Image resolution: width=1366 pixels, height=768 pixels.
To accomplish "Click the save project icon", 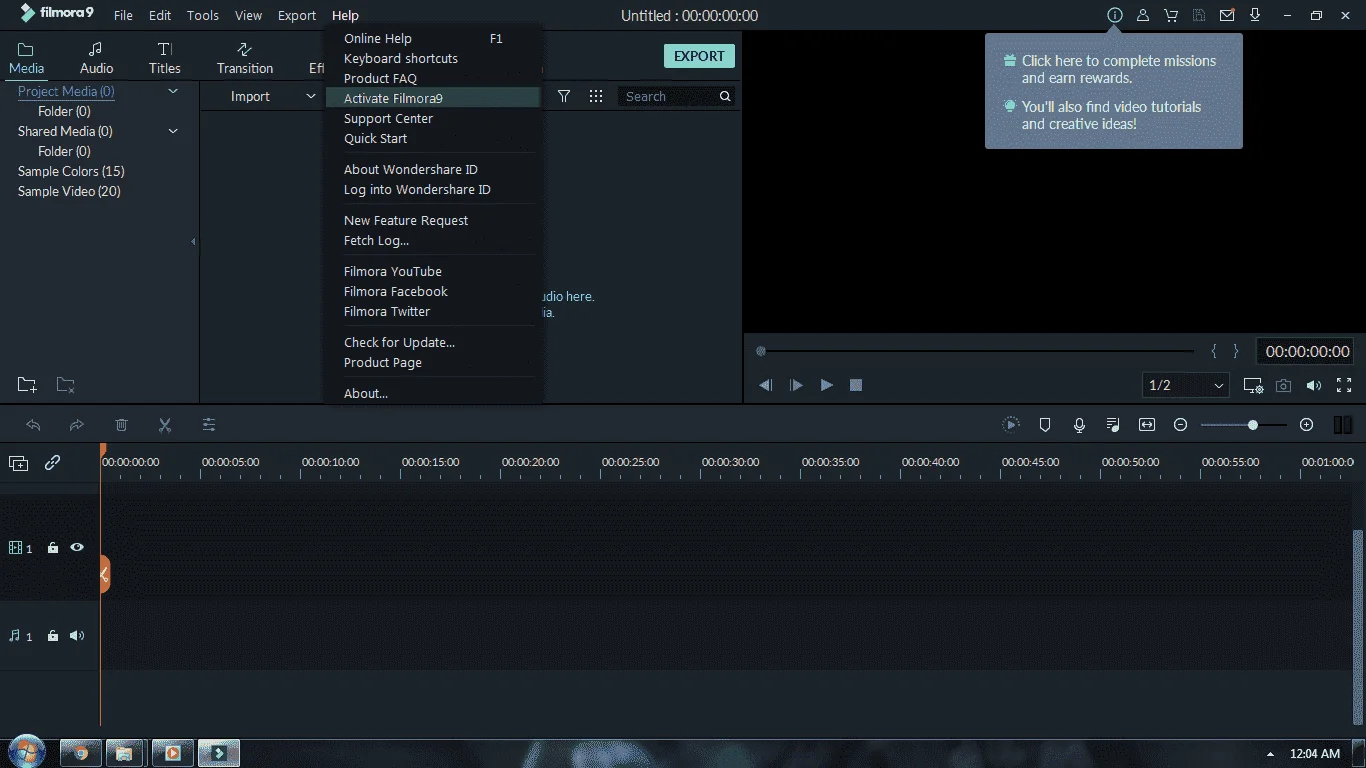I will click(1198, 15).
